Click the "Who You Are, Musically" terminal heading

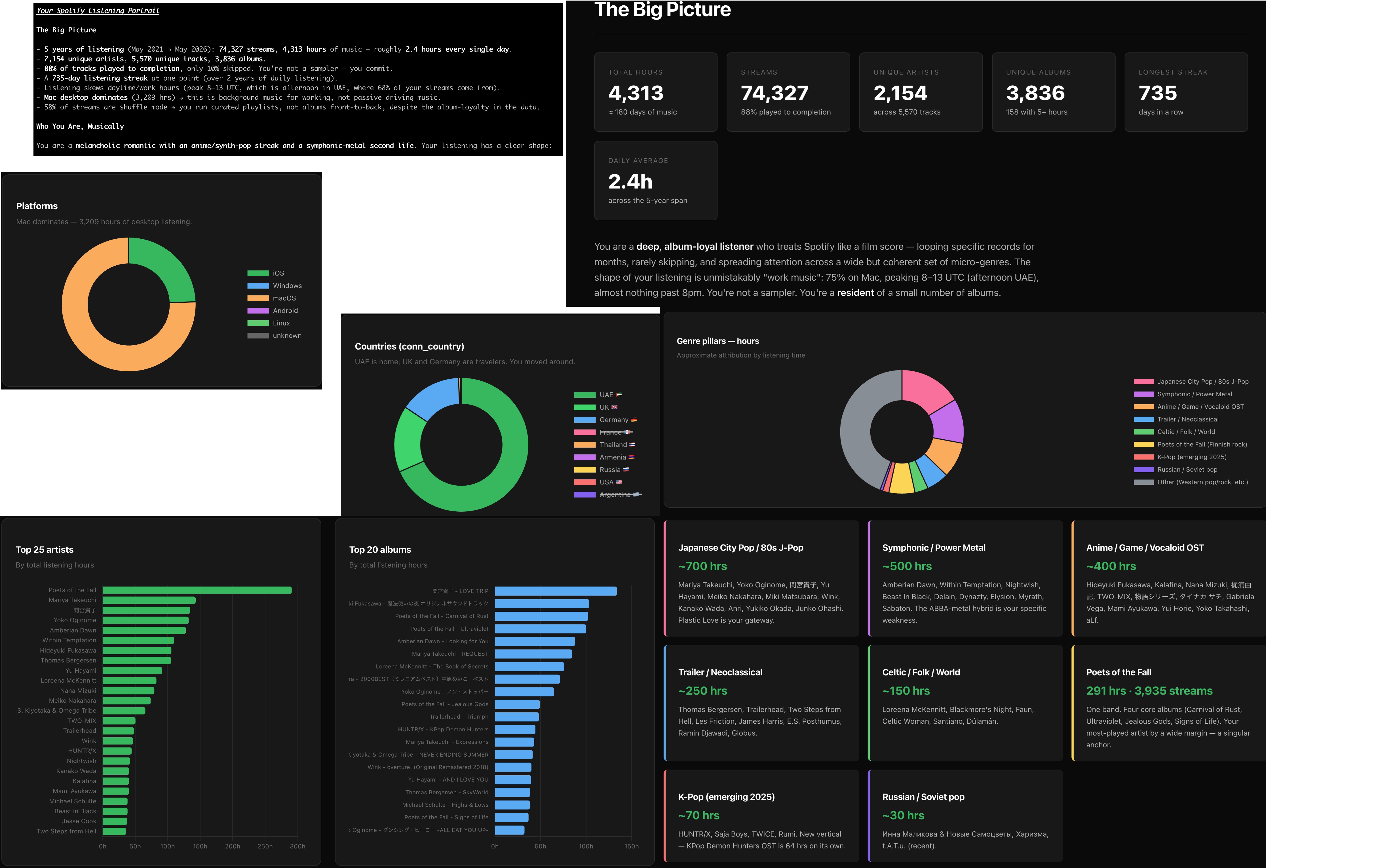point(80,126)
